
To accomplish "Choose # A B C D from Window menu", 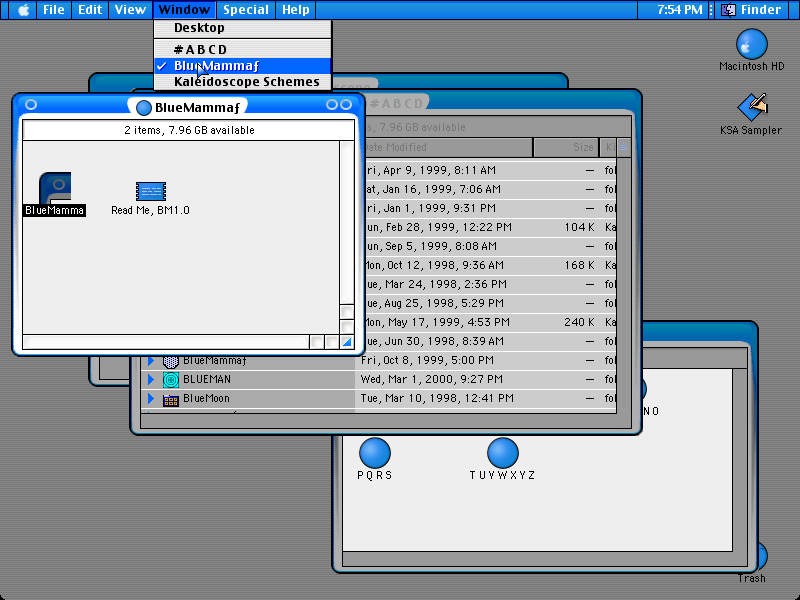I will tap(243, 49).
